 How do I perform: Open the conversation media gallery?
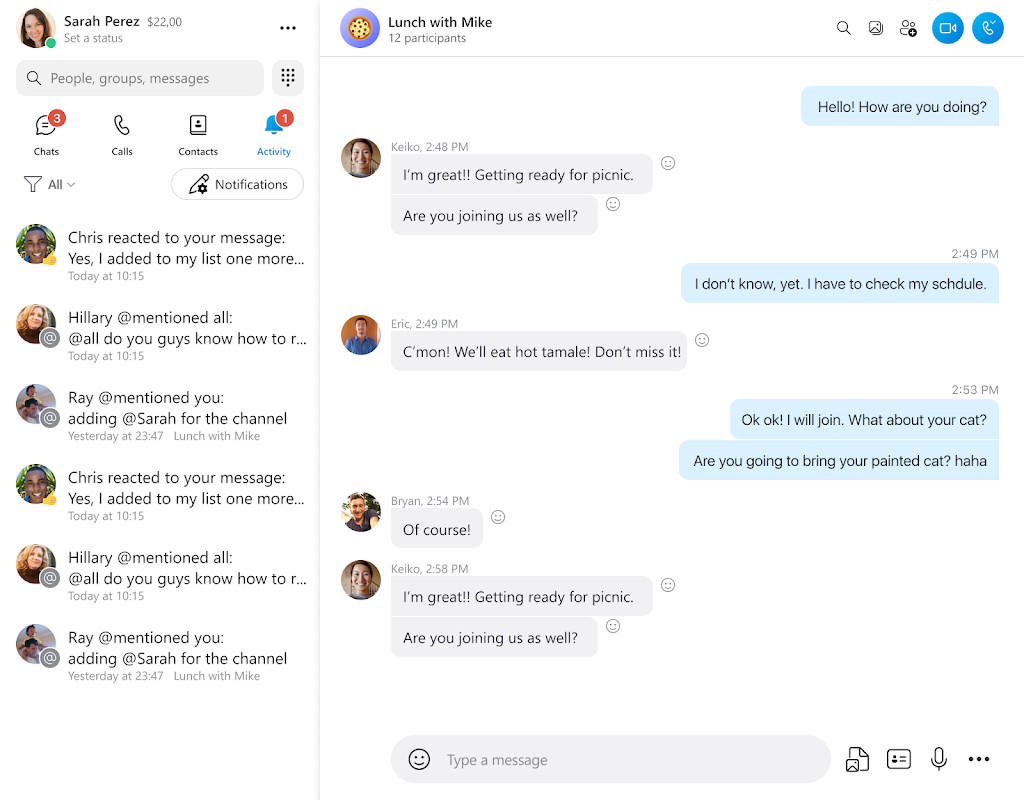pos(876,28)
